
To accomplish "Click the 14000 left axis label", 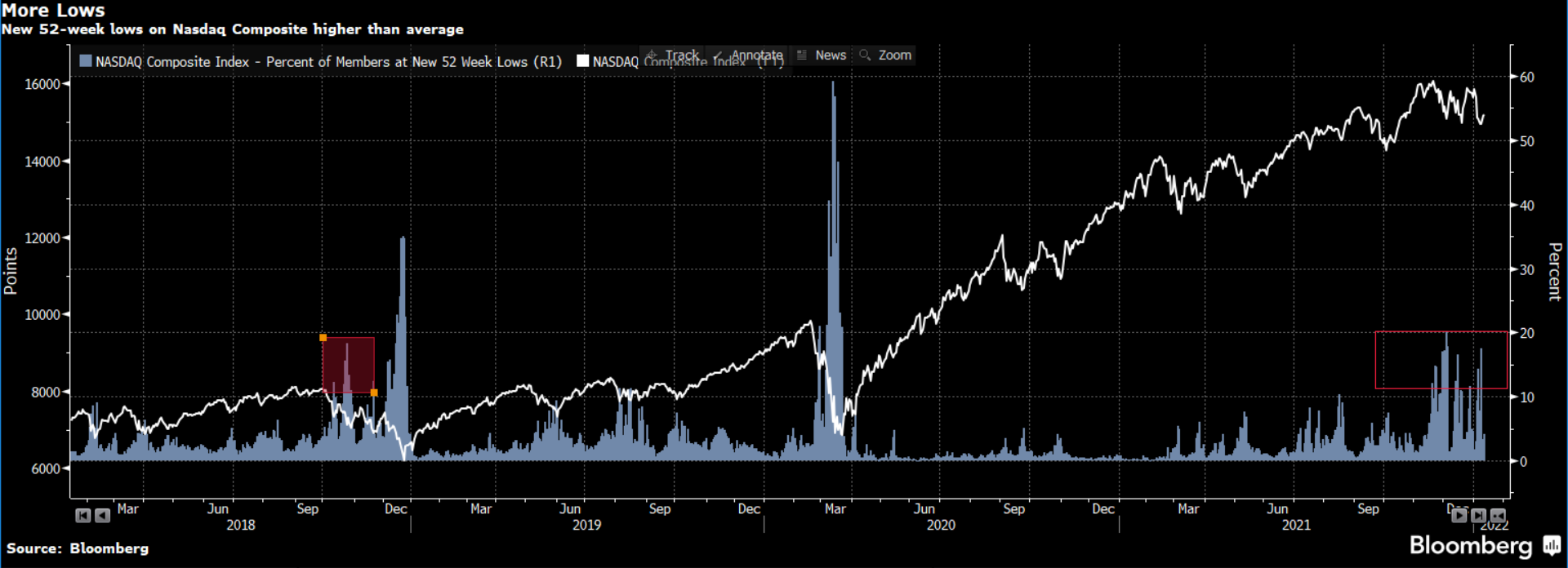I will [x=42, y=162].
